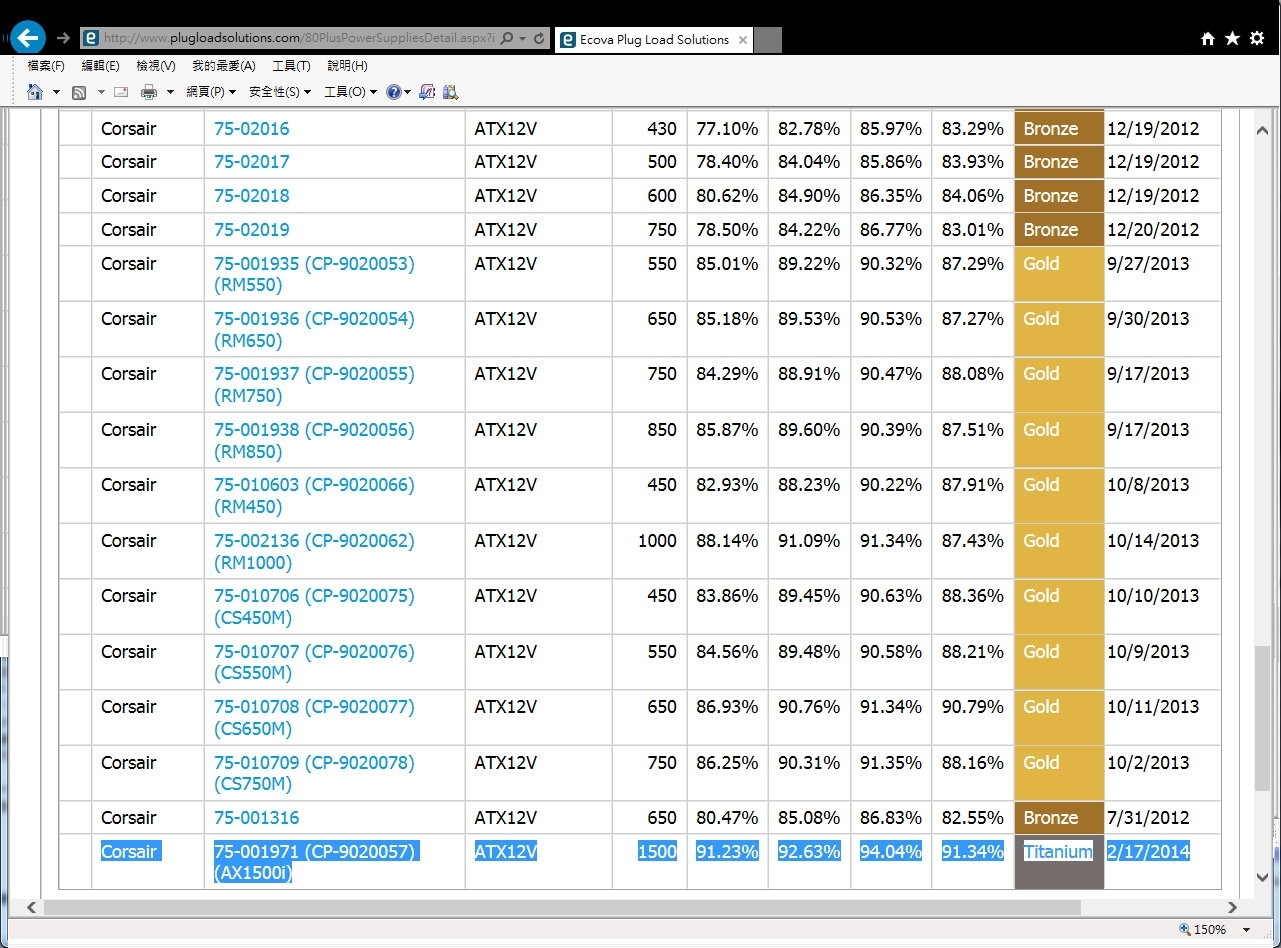Open the 75-001935 (CP-9020053) RM550 link
Screen dimensions: 1281x948
pyautogui.click(x=314, y=274)
